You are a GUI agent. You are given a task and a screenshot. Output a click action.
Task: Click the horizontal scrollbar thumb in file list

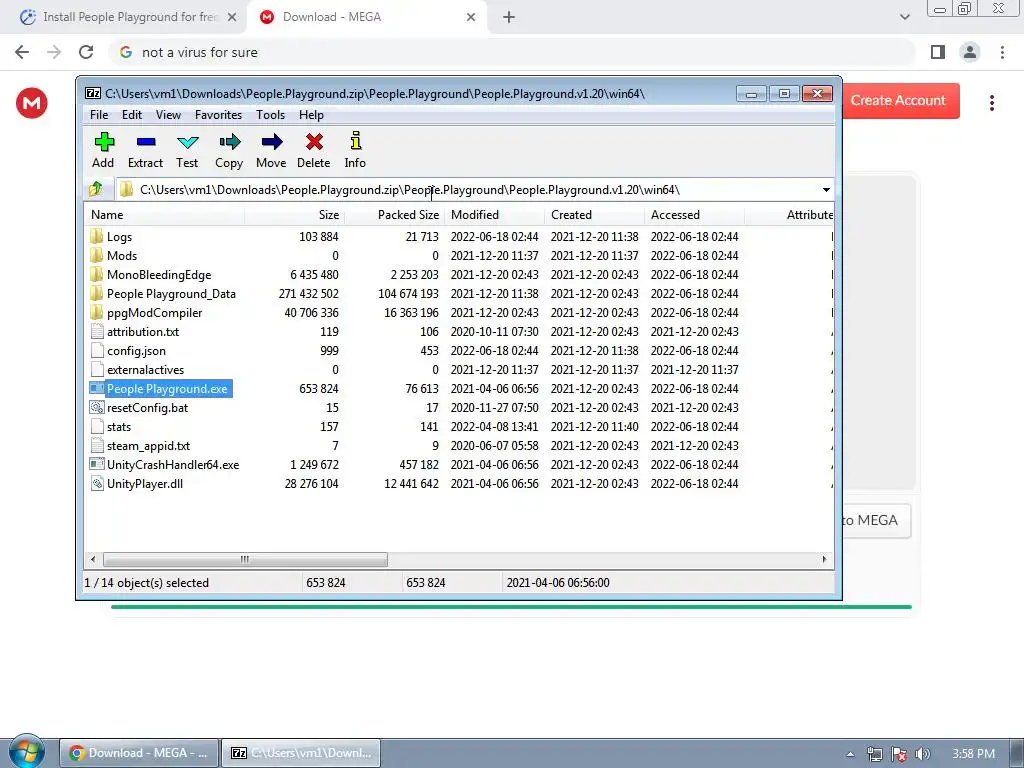(245, 559)
